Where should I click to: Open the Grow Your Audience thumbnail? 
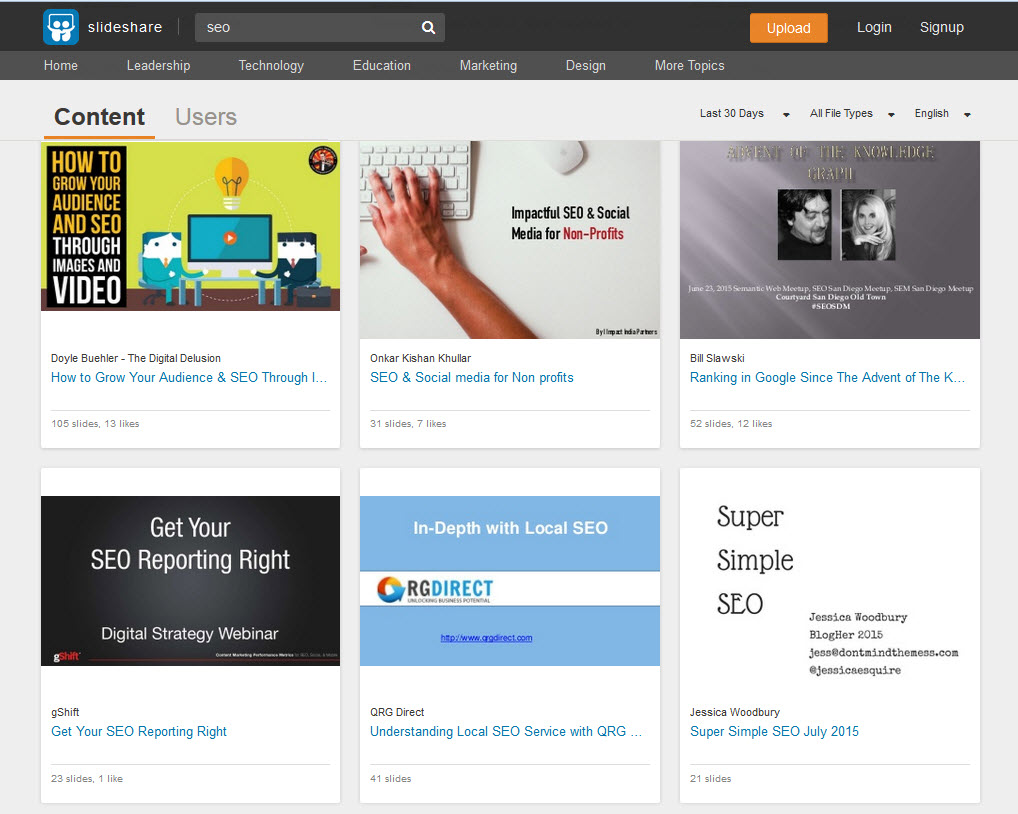coord(190,226)
